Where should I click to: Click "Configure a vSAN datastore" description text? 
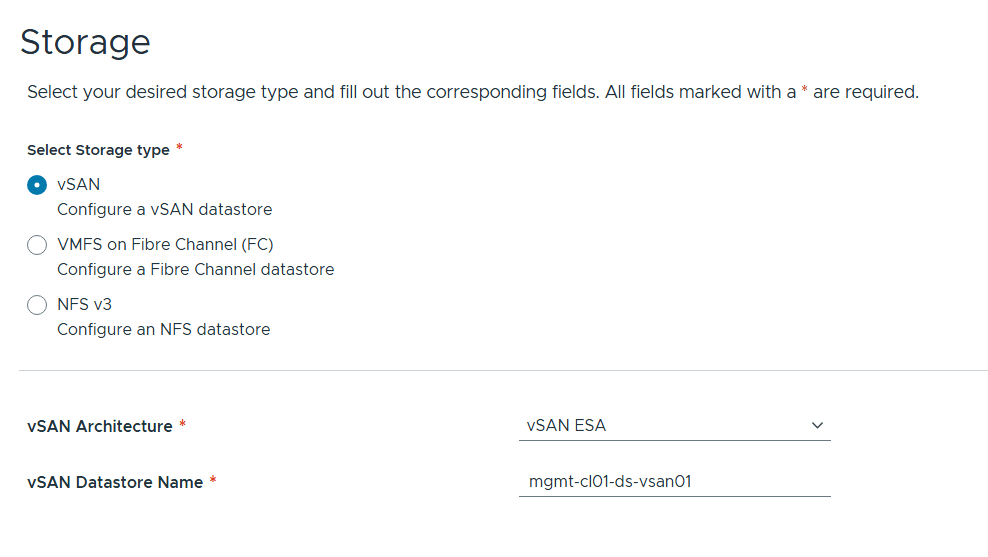[165, 210]
